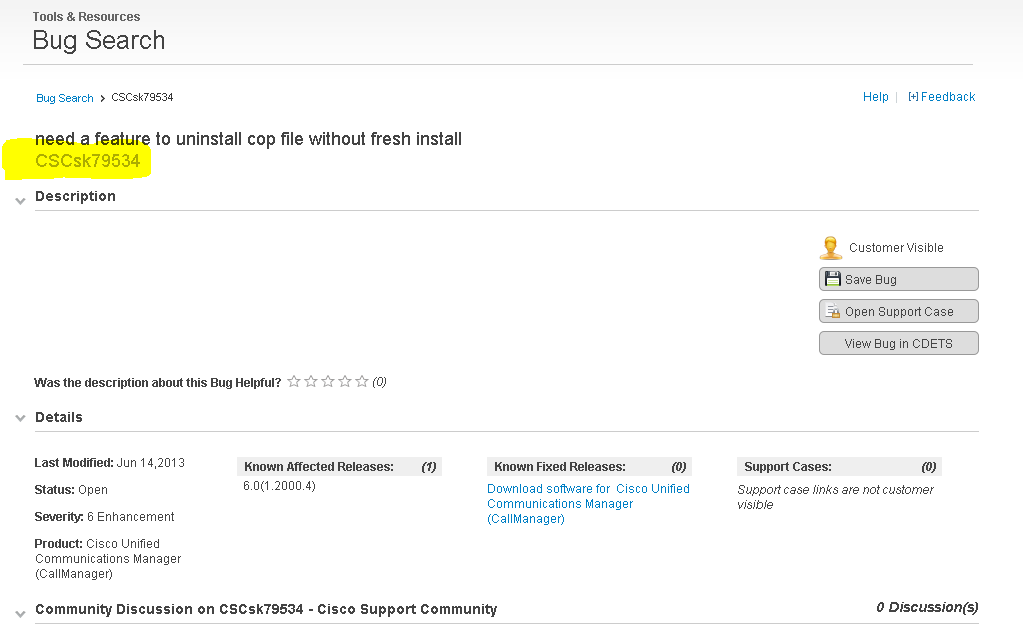Viewport: 1023px width, 643px height.
Task: Collapse the Description section chevron
Action: [20, 201]
